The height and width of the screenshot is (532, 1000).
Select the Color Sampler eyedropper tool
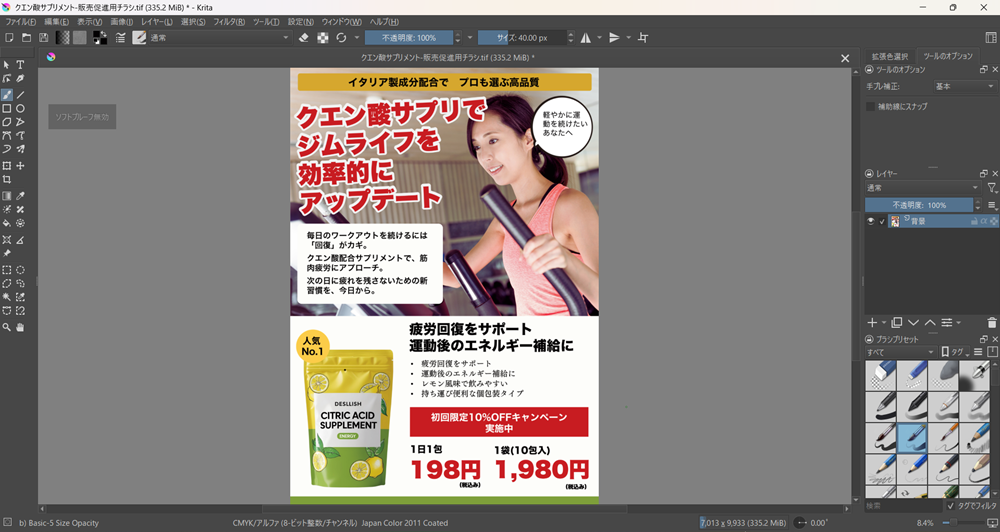20,196
